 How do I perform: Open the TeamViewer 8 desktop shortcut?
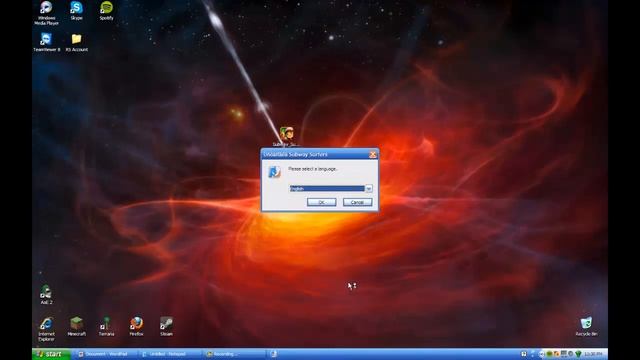(x=47, y=42)
